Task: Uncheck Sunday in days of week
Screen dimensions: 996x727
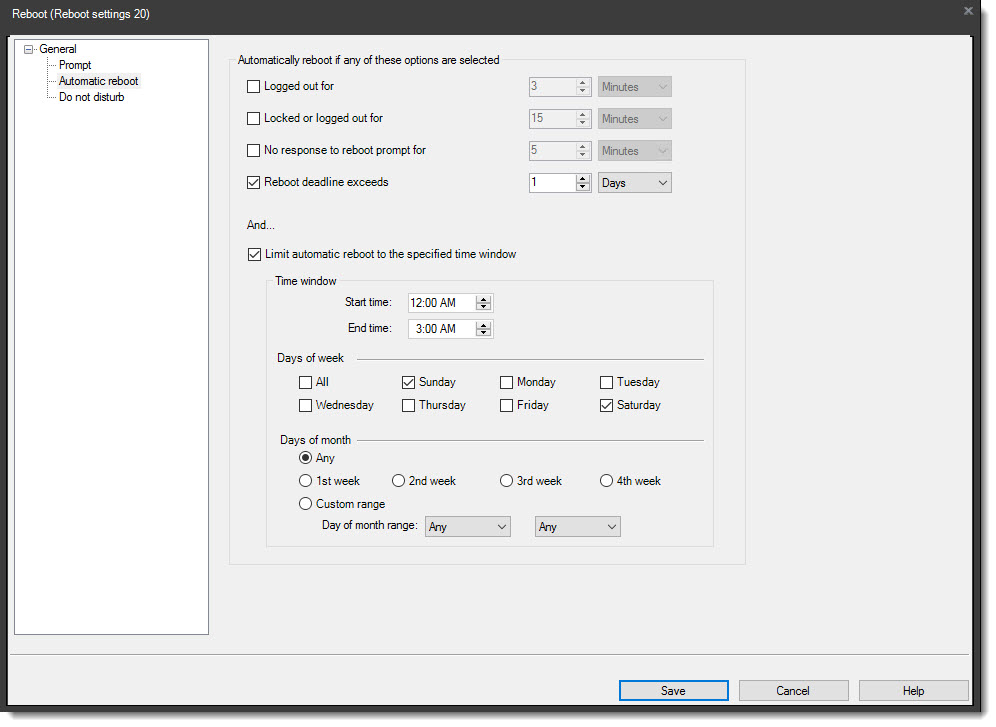Action: tap(408, 382)
